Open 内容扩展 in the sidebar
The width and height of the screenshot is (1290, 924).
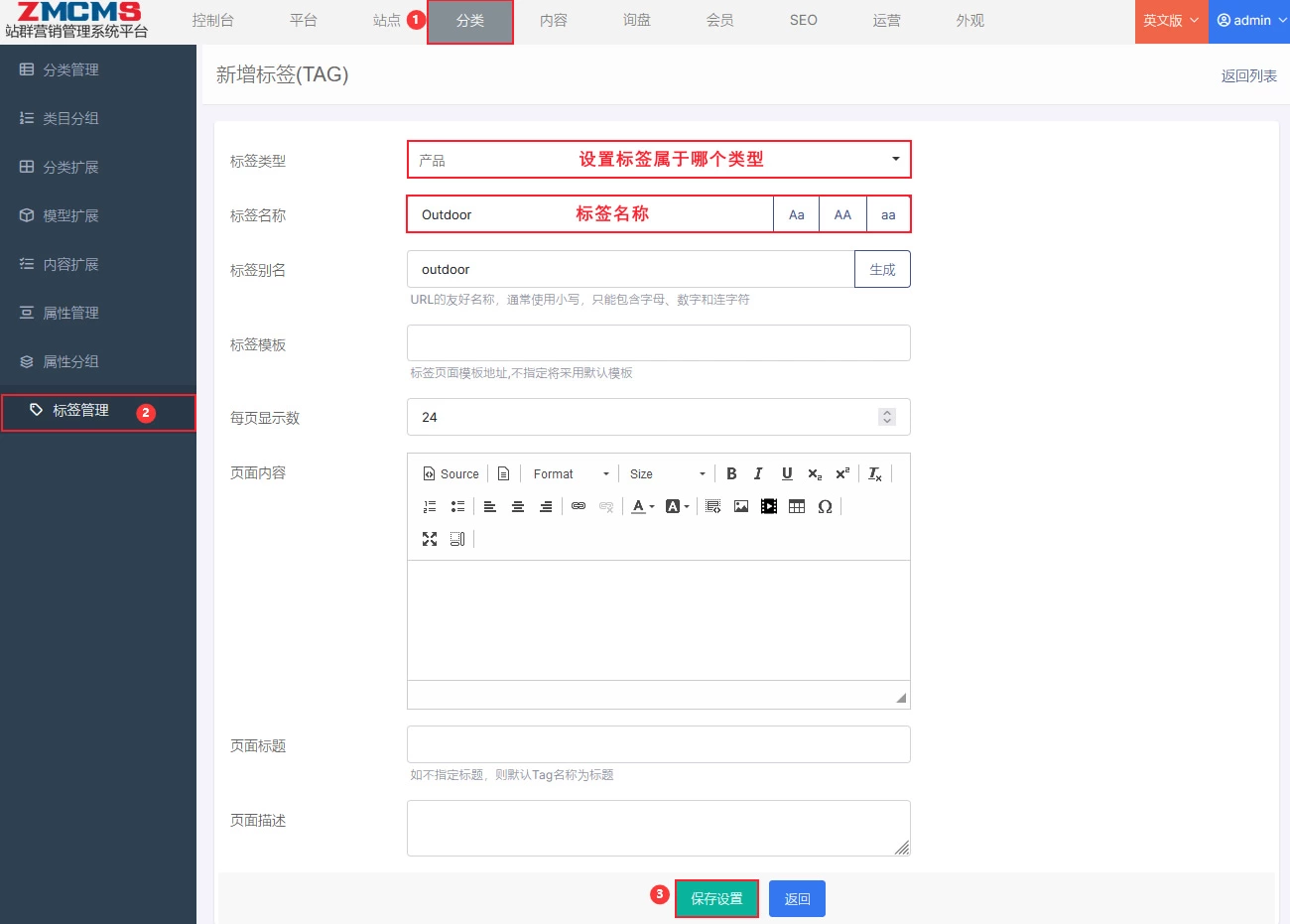click(x=98, y=265)
